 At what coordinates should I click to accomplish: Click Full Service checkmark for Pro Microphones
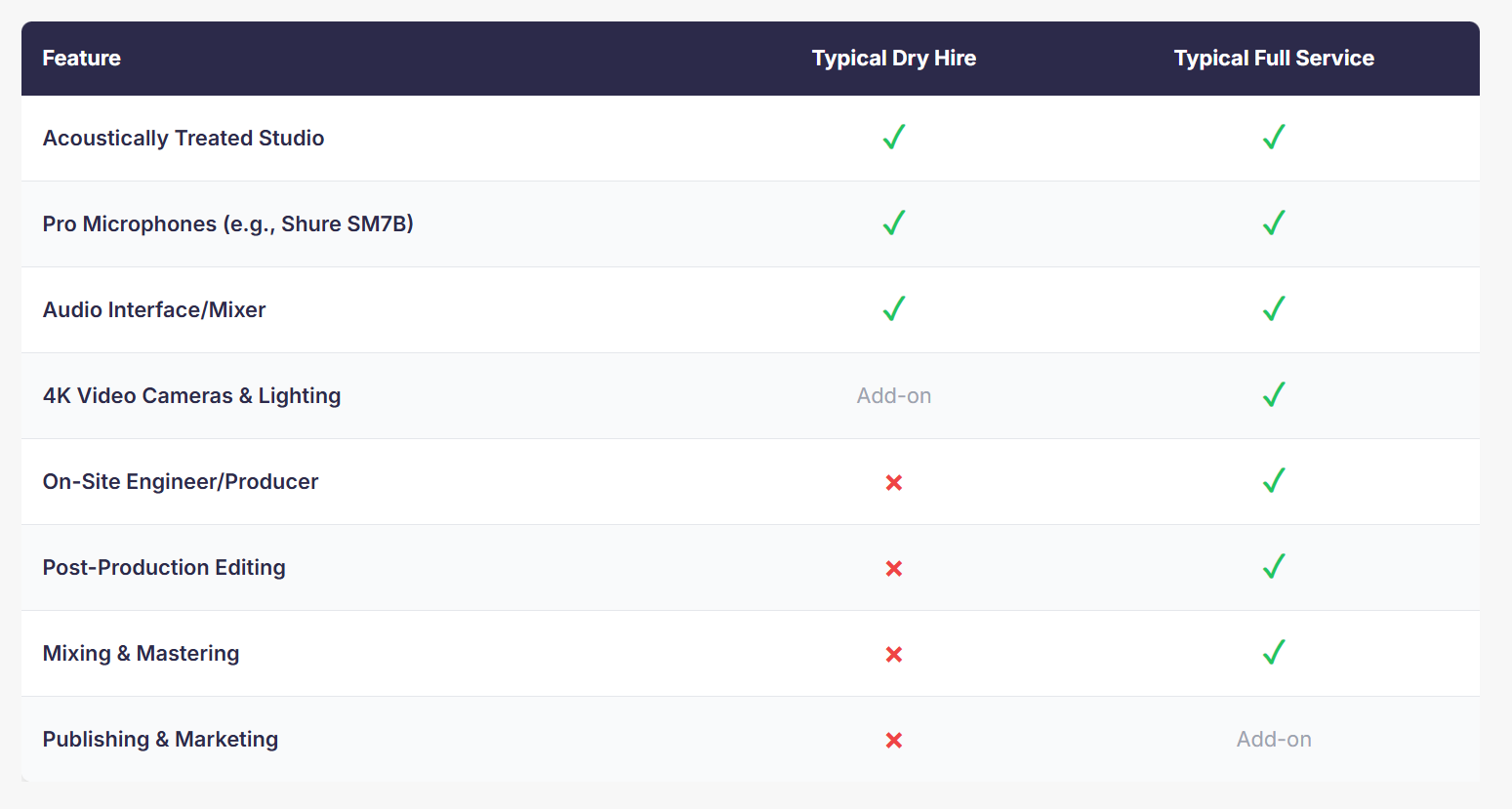click(x=1274, y=223)
